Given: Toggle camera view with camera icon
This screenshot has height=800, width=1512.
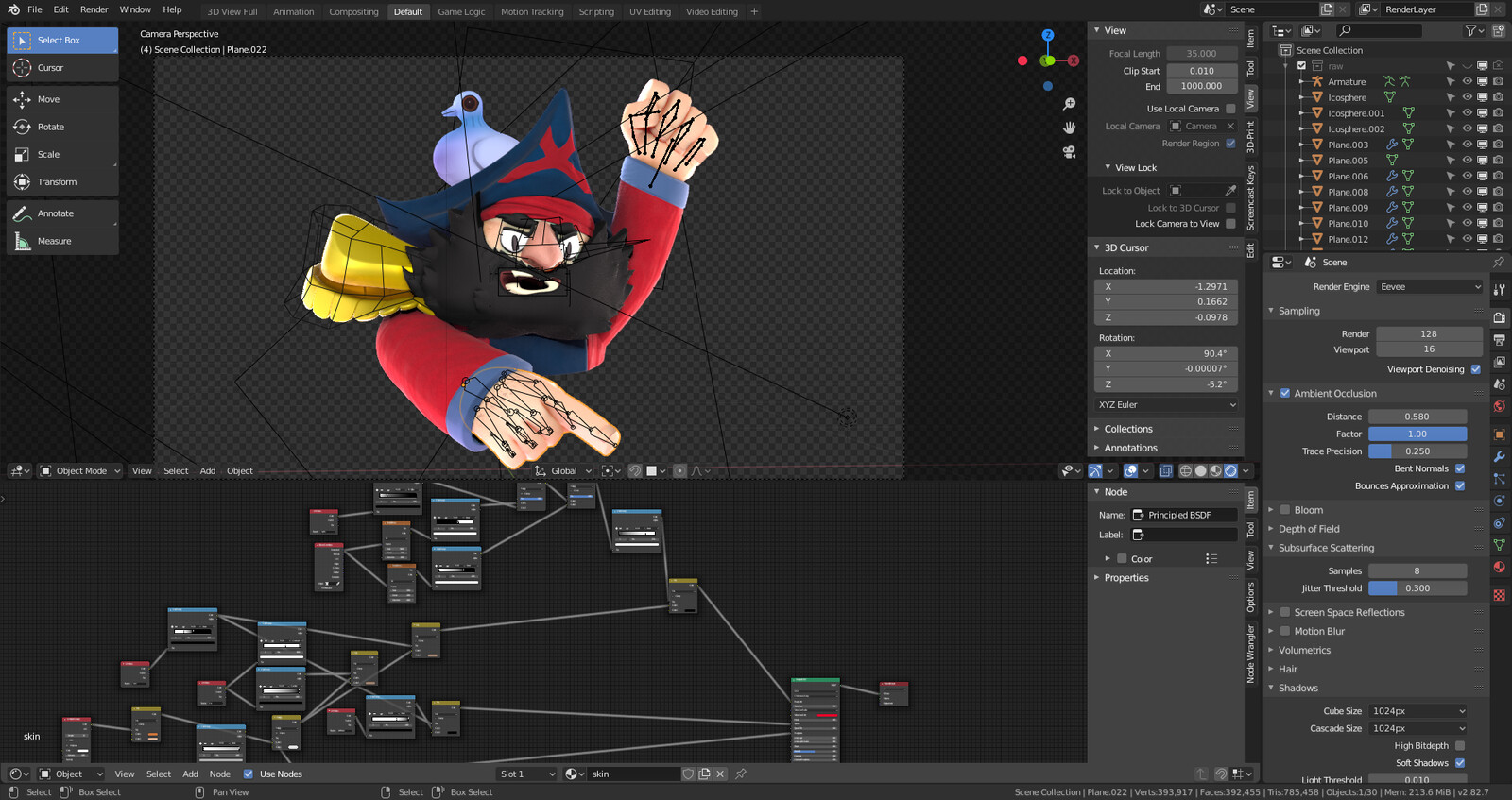Looking at the screenshot, I should pos(1069,151).
